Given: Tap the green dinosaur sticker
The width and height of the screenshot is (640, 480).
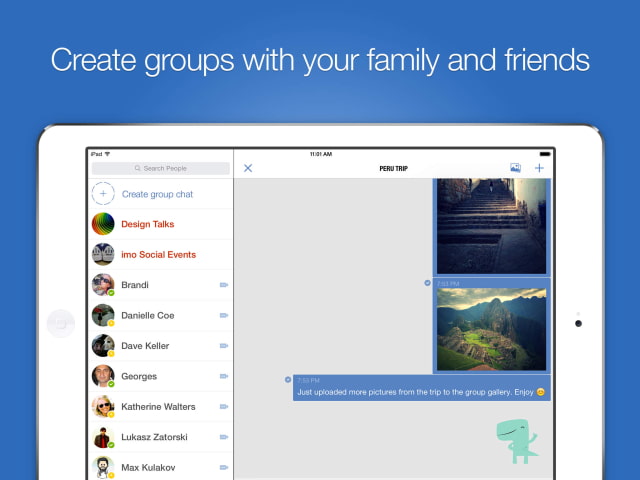Looking at the screenshot, I should [517, 441].
